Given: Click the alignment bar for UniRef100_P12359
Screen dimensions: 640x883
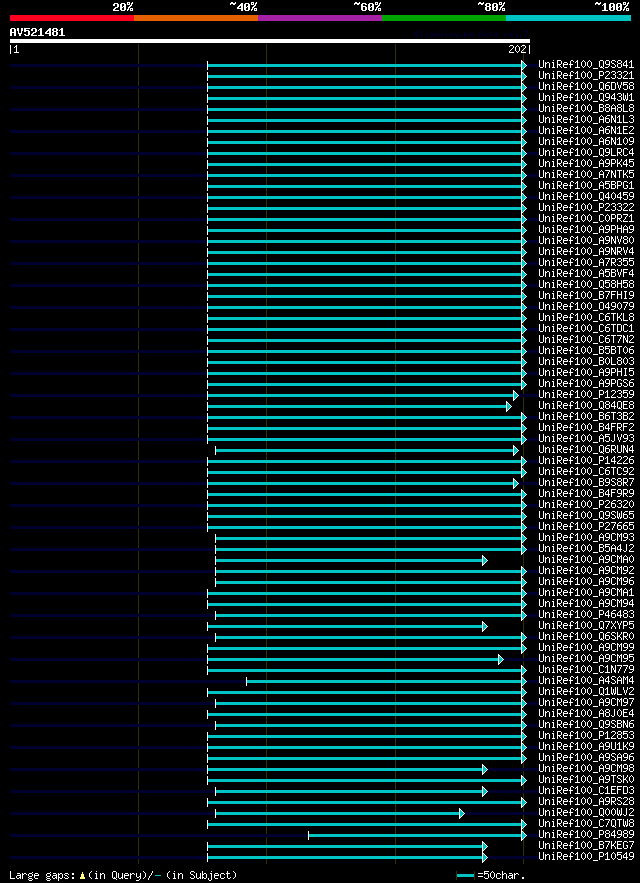Looking at the screenshot, I should coord(363,395).
